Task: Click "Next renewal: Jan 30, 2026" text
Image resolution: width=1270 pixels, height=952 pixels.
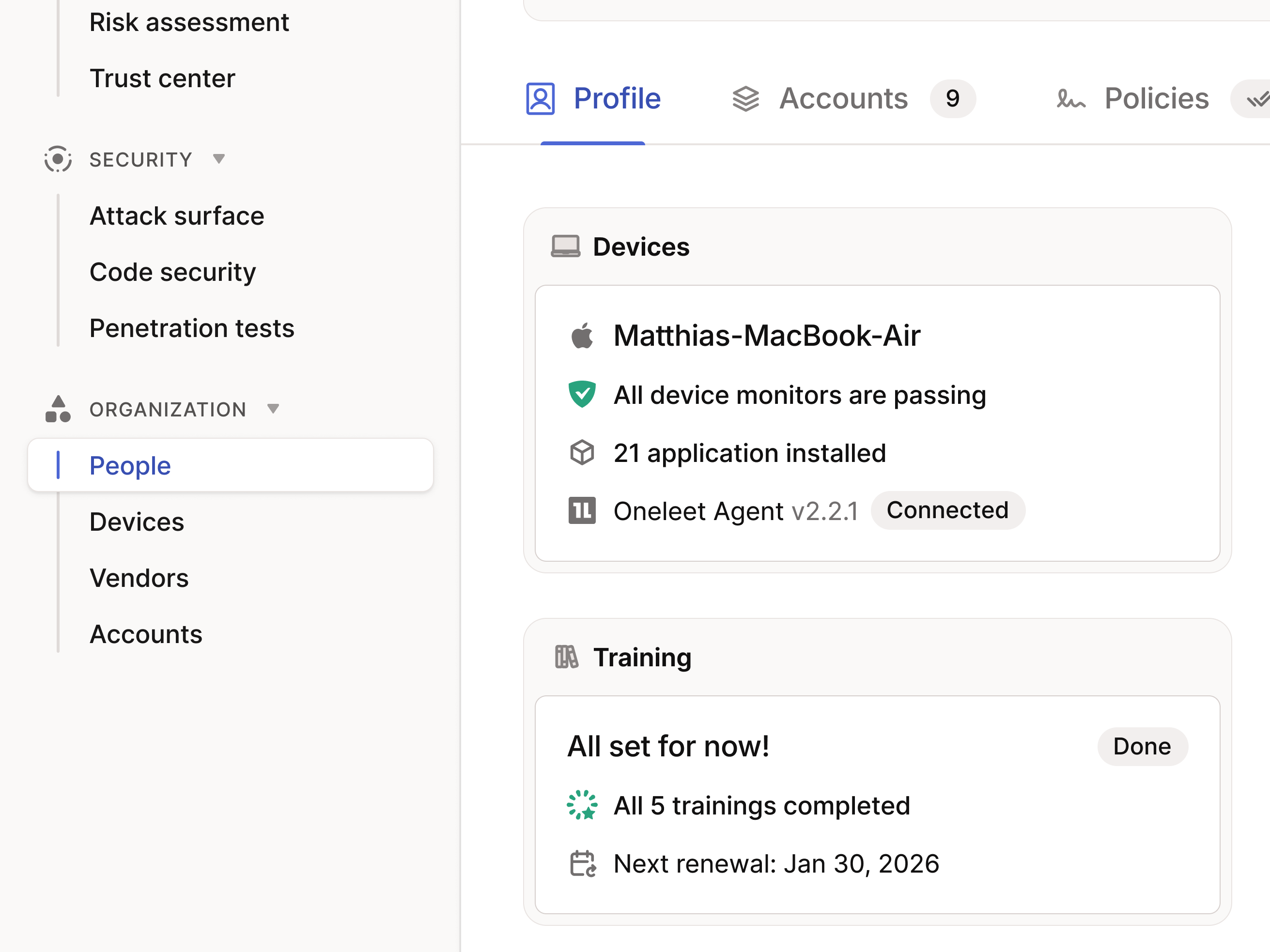Action: tap(776, 864)
